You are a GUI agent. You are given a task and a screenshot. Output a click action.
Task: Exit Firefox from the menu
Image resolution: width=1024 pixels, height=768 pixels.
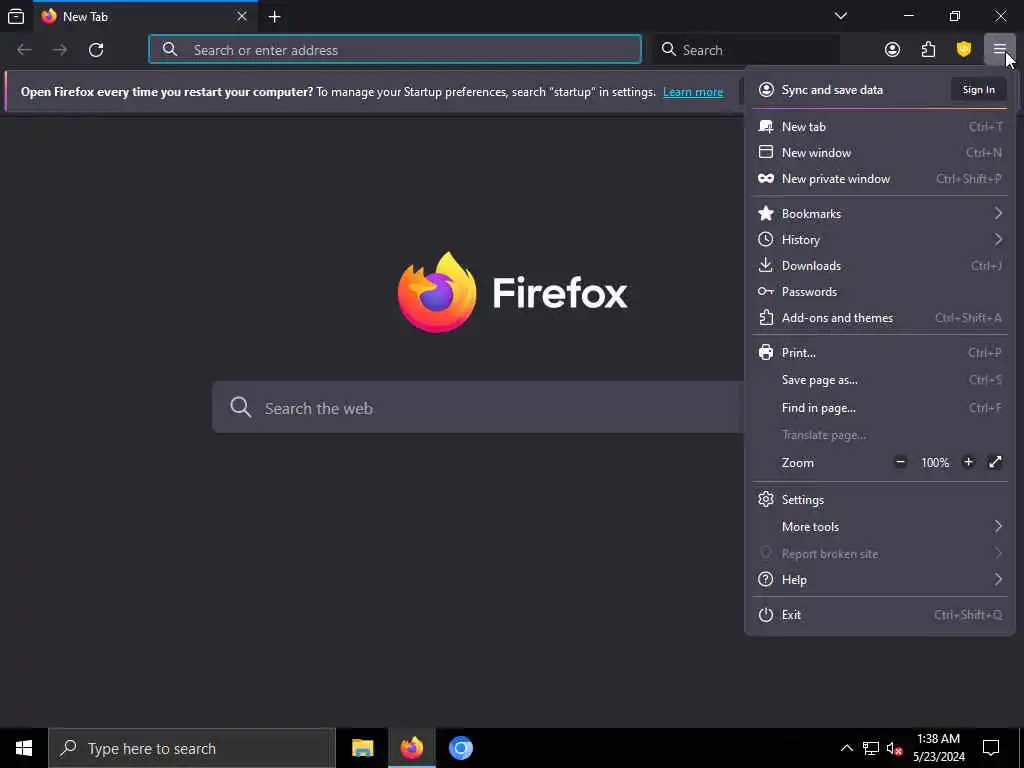[x=880, y=615]
